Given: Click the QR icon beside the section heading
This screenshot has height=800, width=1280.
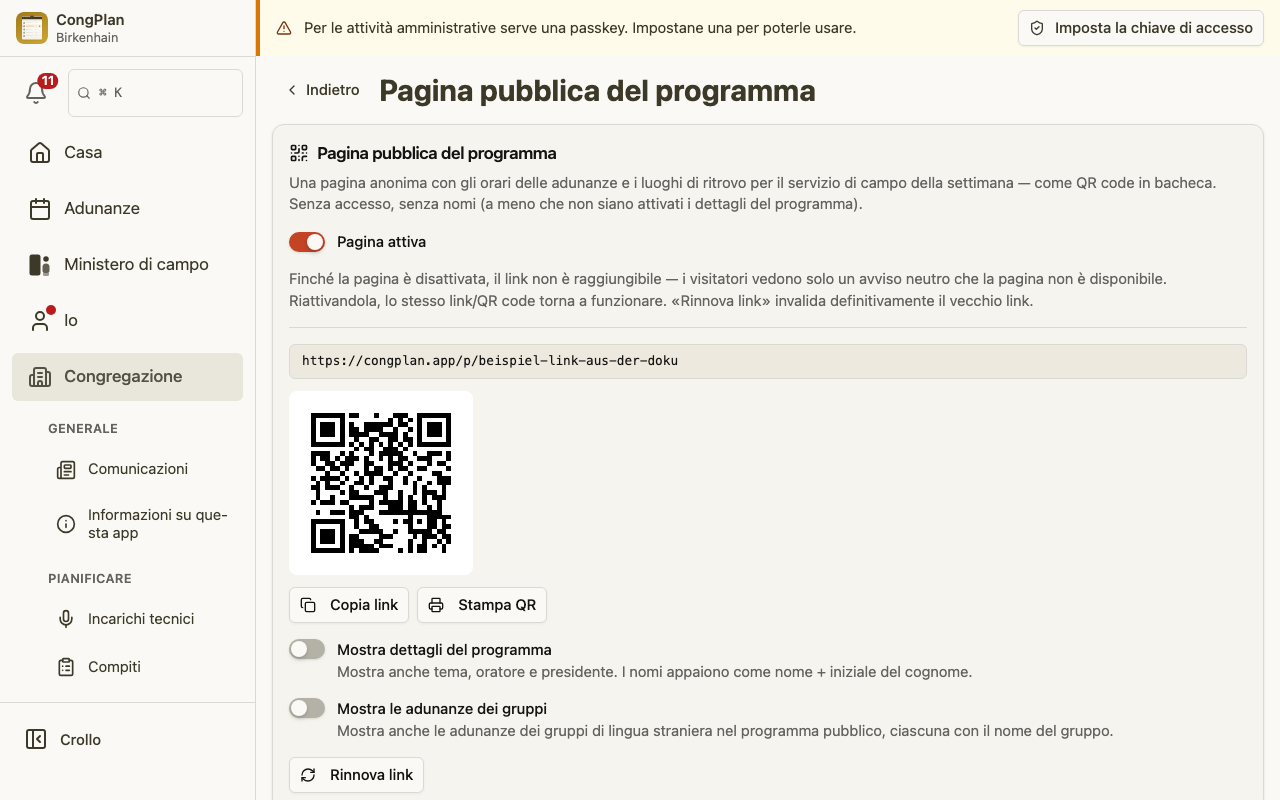Looking at the screenshot, I should (x=299, y=153).
